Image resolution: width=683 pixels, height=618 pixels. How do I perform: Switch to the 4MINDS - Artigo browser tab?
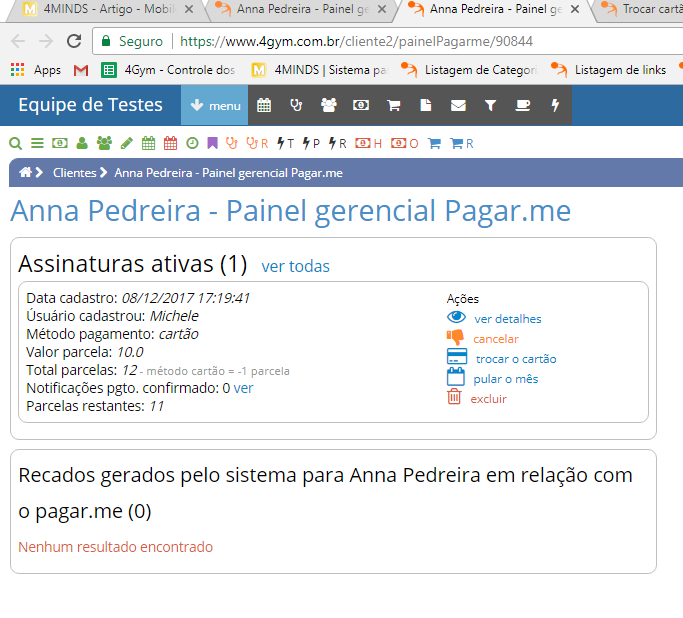coord(102,10)
